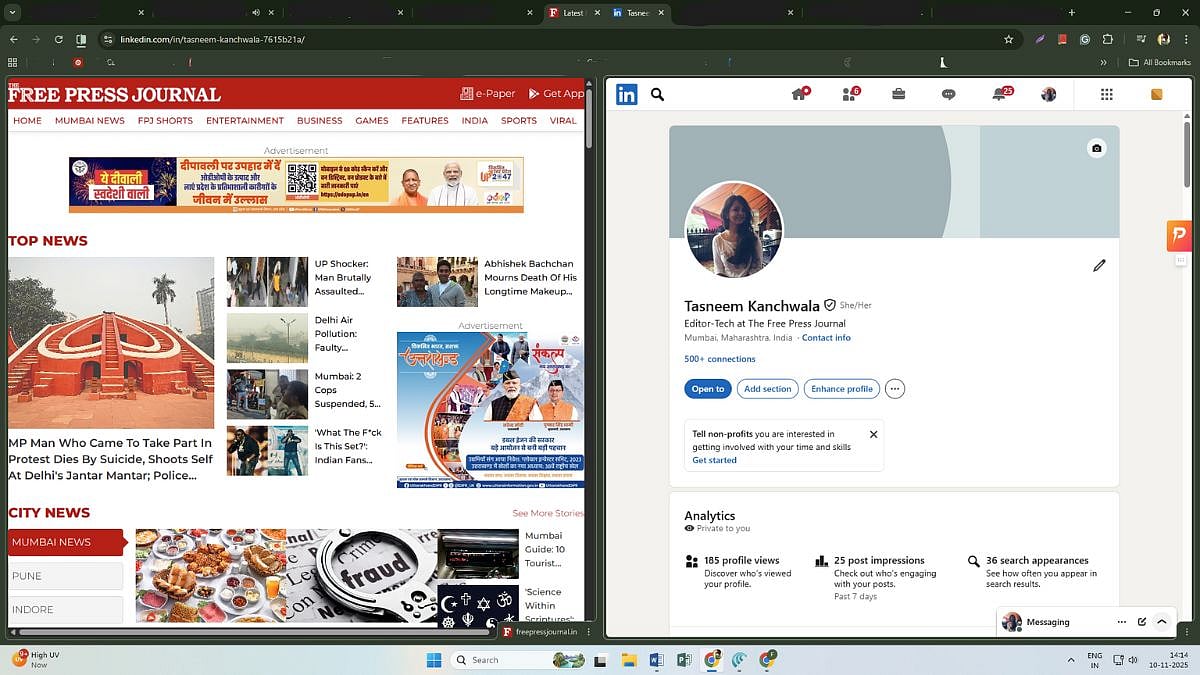Expand the Messaging panel chevron
The width and height of the screenshot is (1200, 675).
click(x=1162, y=621)
